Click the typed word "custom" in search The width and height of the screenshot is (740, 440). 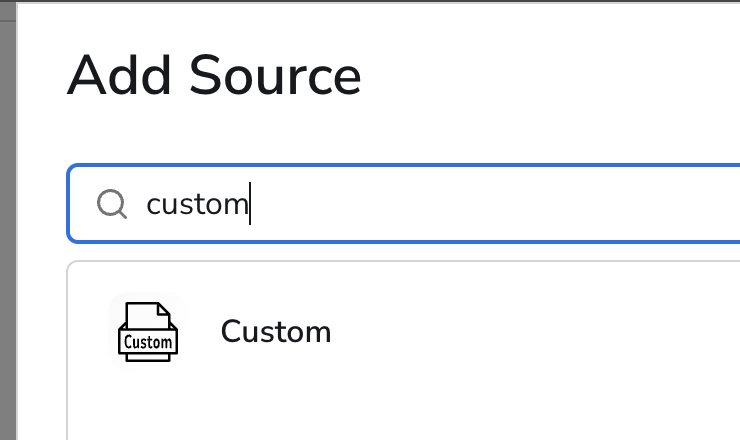point(196,204)
